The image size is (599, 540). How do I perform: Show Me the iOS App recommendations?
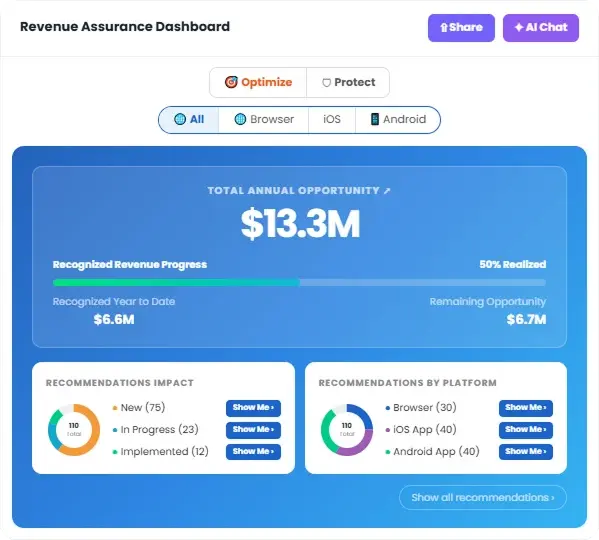[526, 430]
